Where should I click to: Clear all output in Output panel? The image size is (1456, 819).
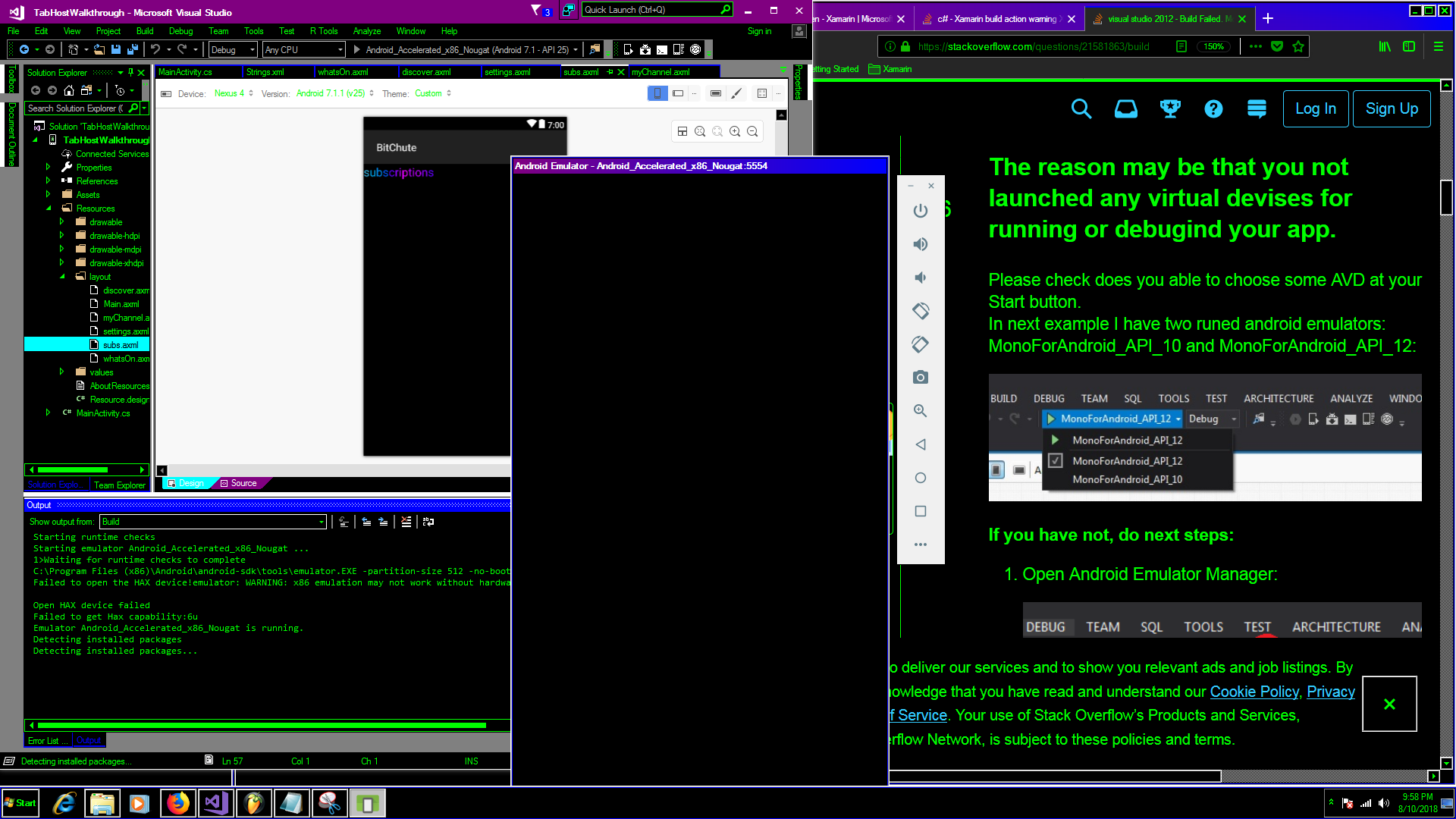click(406, 522)
